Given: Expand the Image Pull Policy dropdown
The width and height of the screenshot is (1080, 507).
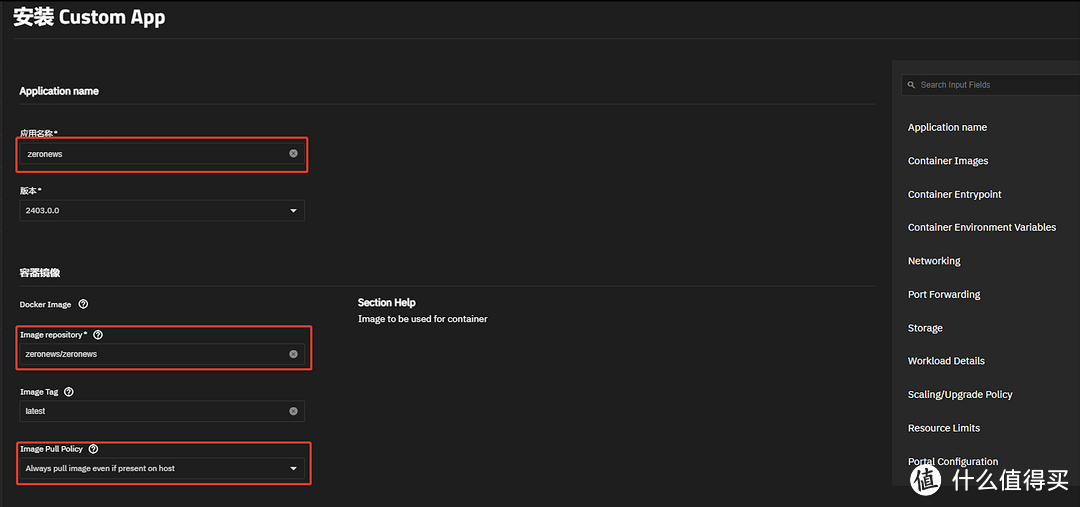Looking at the screenshot, I should point(293,468).
